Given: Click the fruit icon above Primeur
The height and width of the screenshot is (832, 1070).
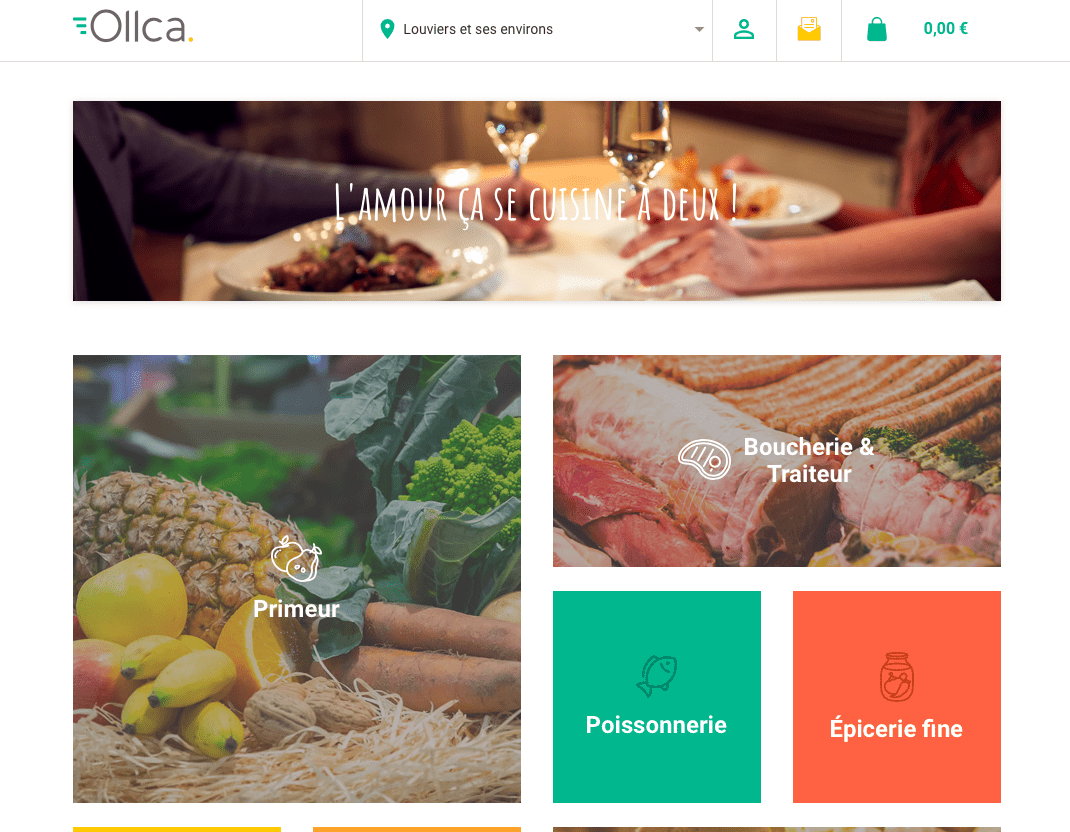Looking at the screenshot, I should tap(296, 559).
